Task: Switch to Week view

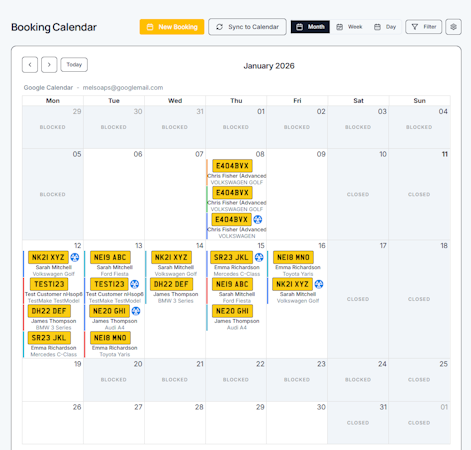Action: pyautogui.click(x=349, y=27)
